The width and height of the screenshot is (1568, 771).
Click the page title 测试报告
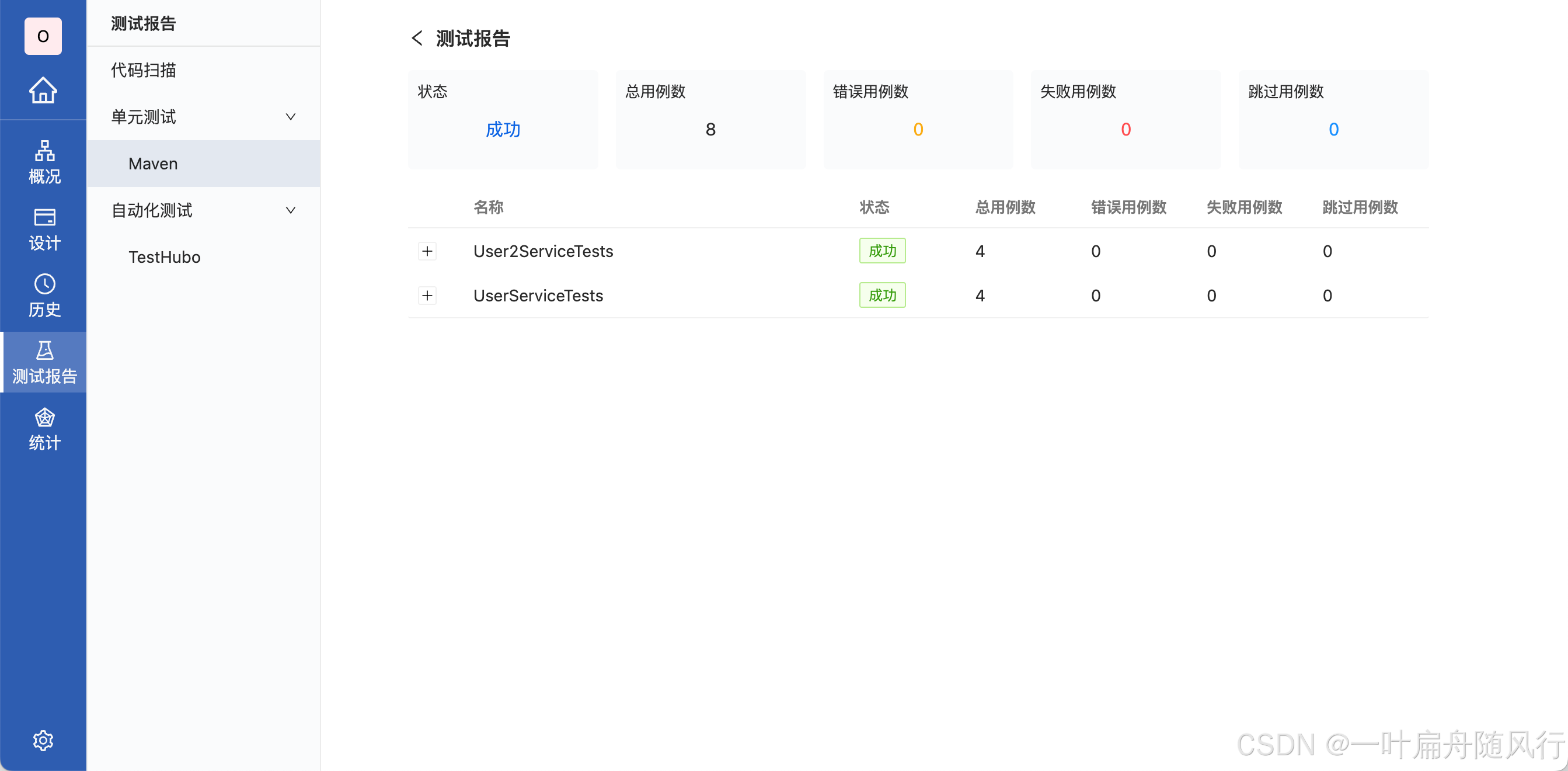(x=473, y=39)
